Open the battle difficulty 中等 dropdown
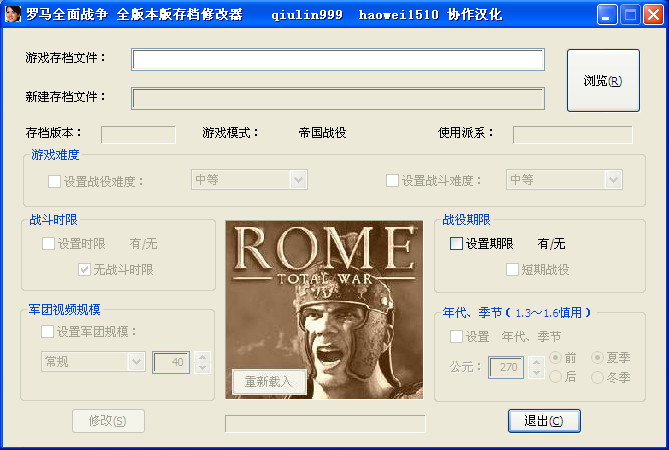This screenshot has width=669, height=450. point(564,180)
